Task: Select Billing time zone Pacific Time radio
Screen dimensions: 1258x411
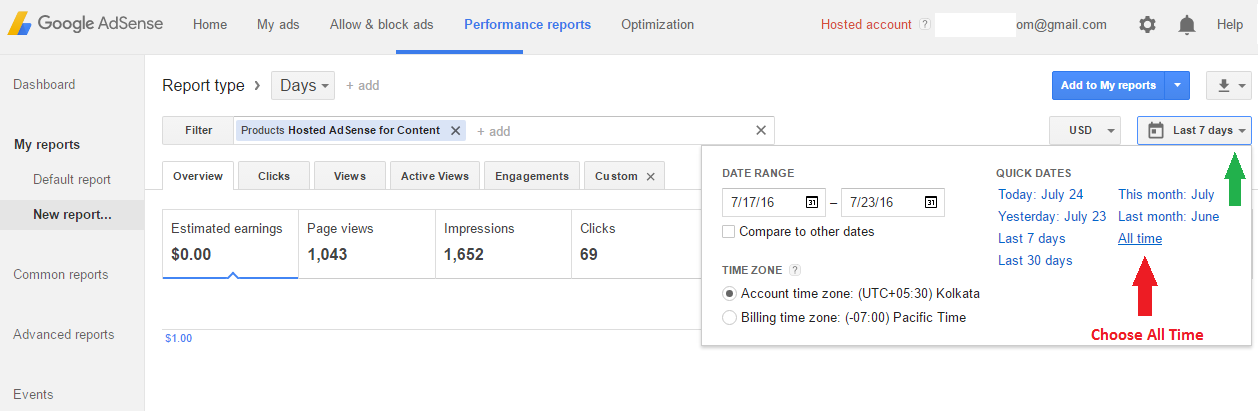Action: pyautogui.click(x=729, y=318)
